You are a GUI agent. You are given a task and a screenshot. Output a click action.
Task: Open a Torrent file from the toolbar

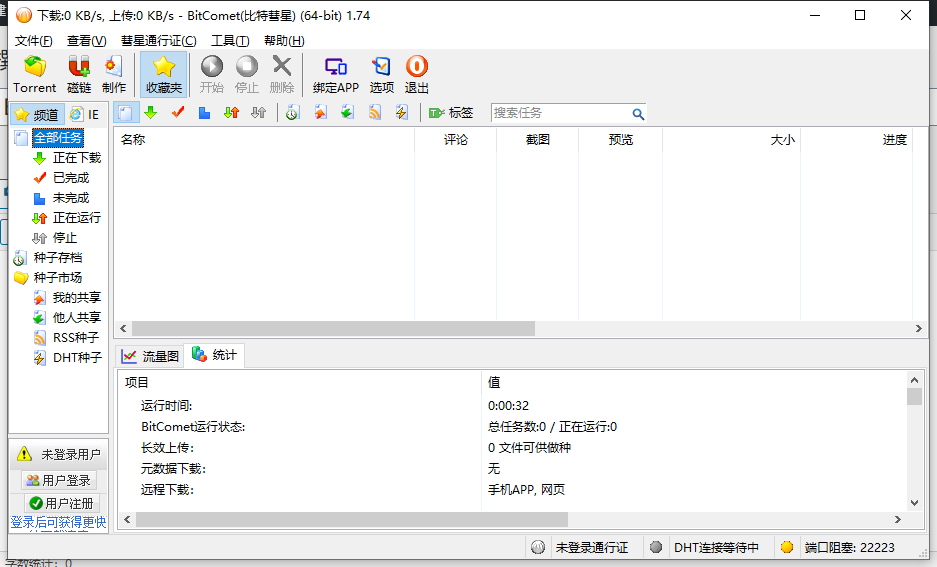point(35,75)
